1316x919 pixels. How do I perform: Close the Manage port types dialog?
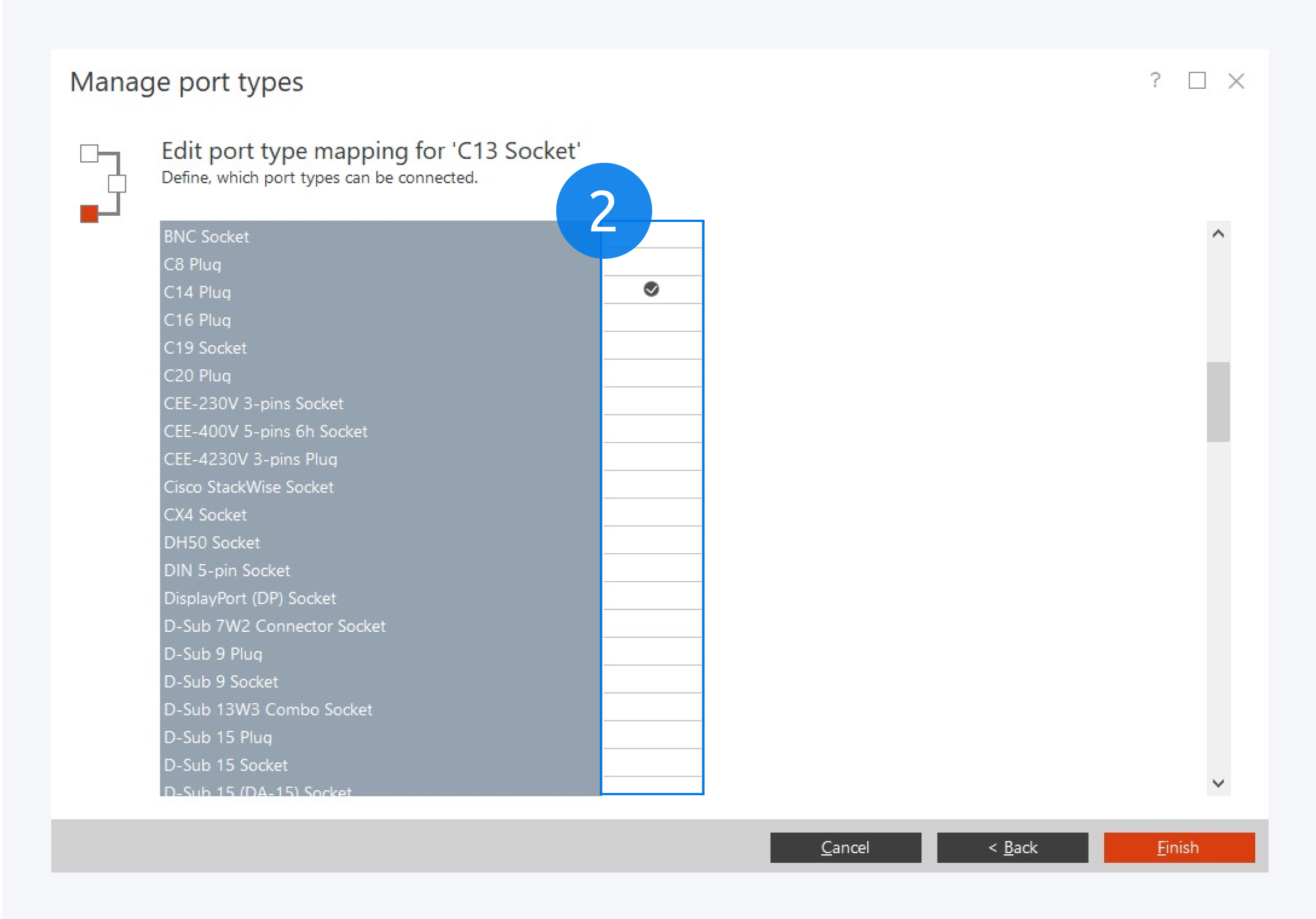(1236, 81)
